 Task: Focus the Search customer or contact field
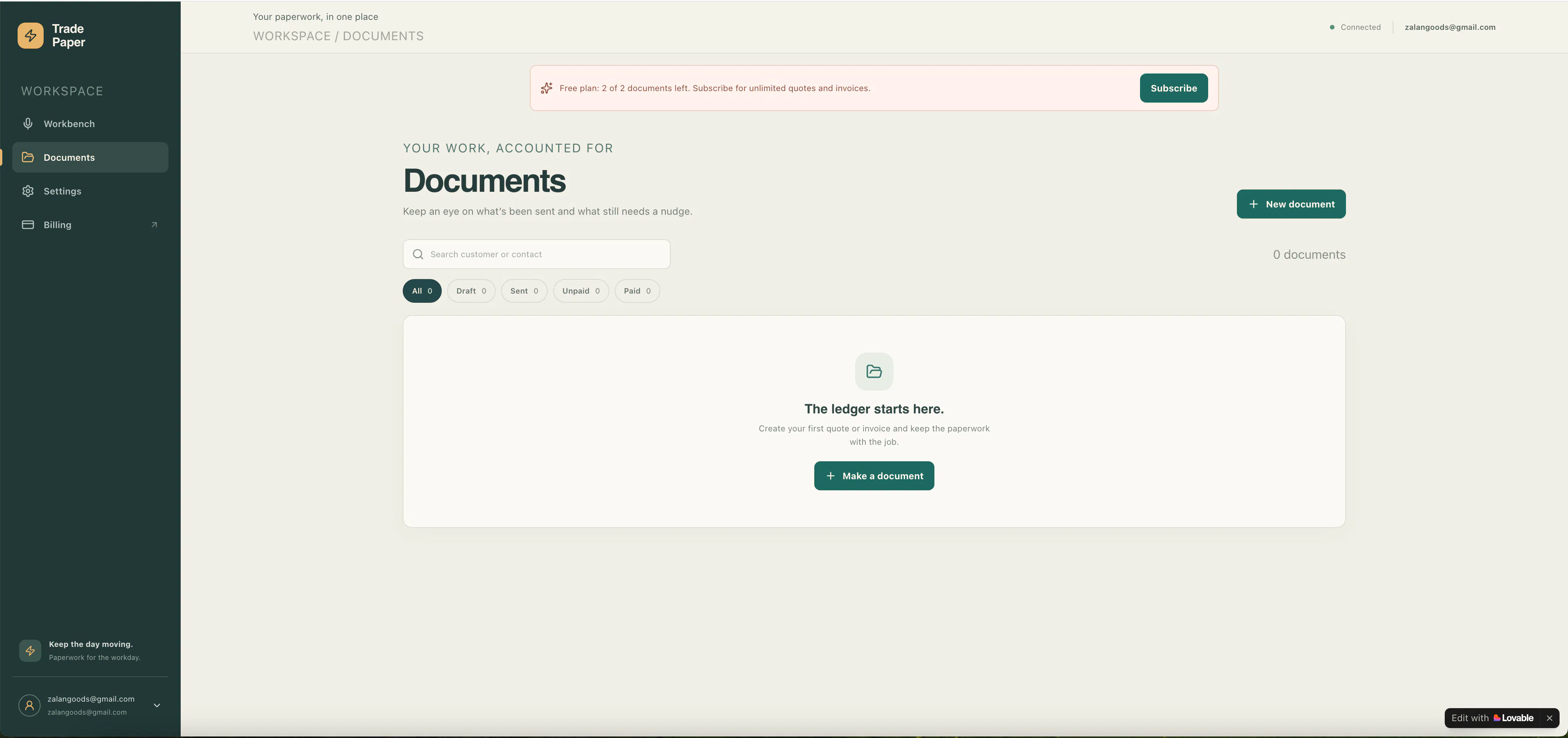(536, 254)
